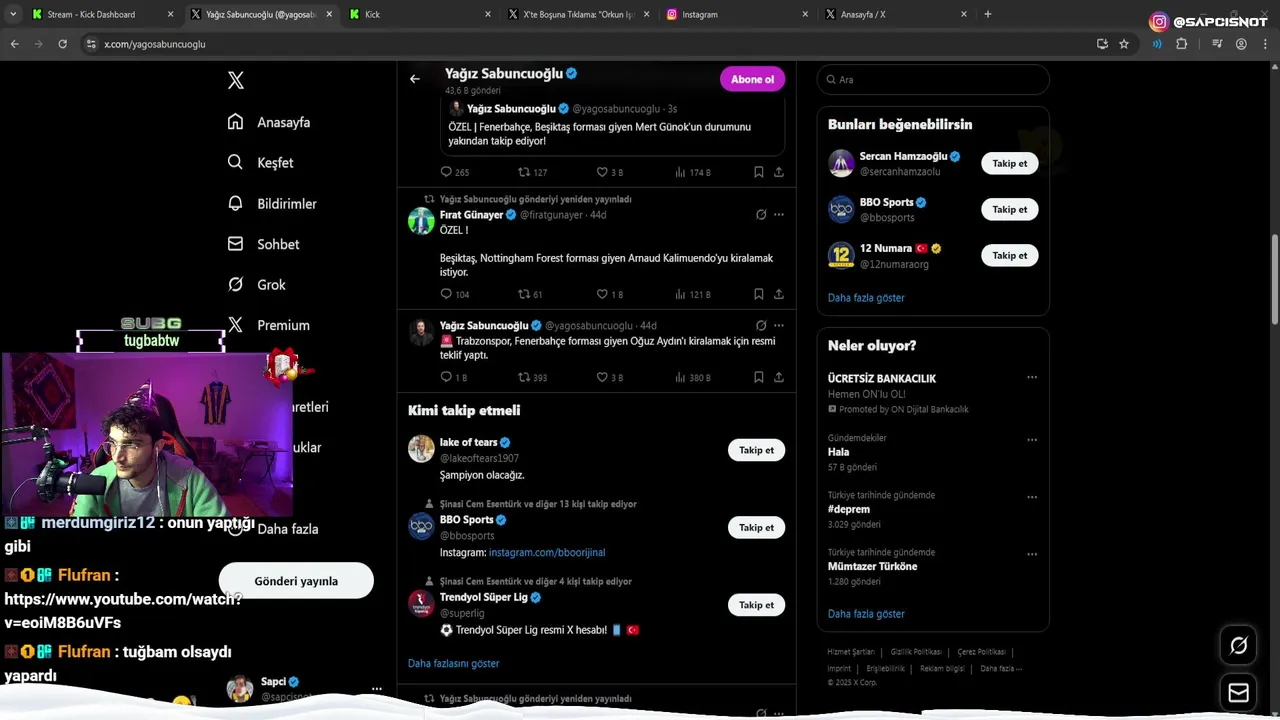The image size is (1280, 720).
Task: Open Premium from the sidebar
Action: (x=268, y=325)
